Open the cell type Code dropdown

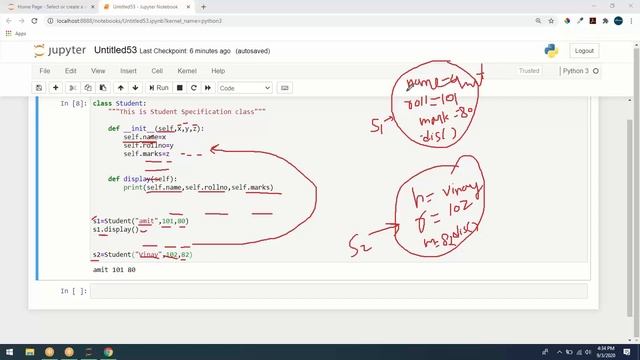(245, 88)
